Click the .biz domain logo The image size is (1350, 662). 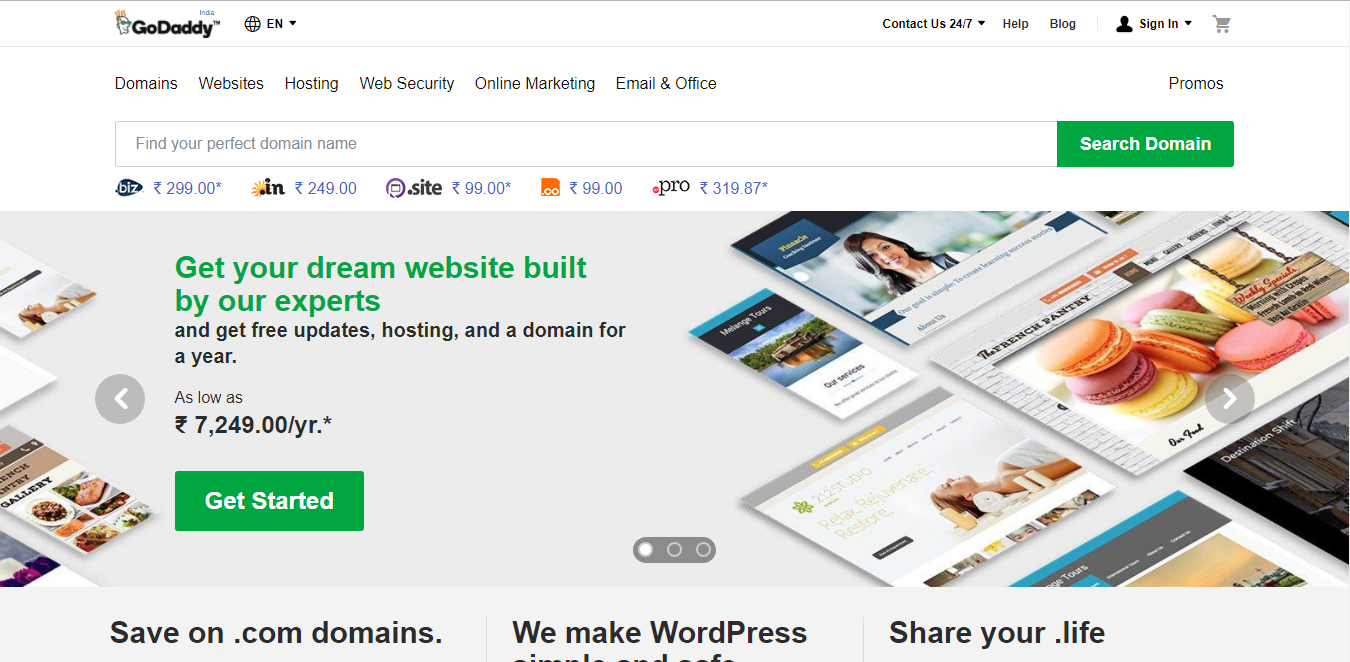129,187
